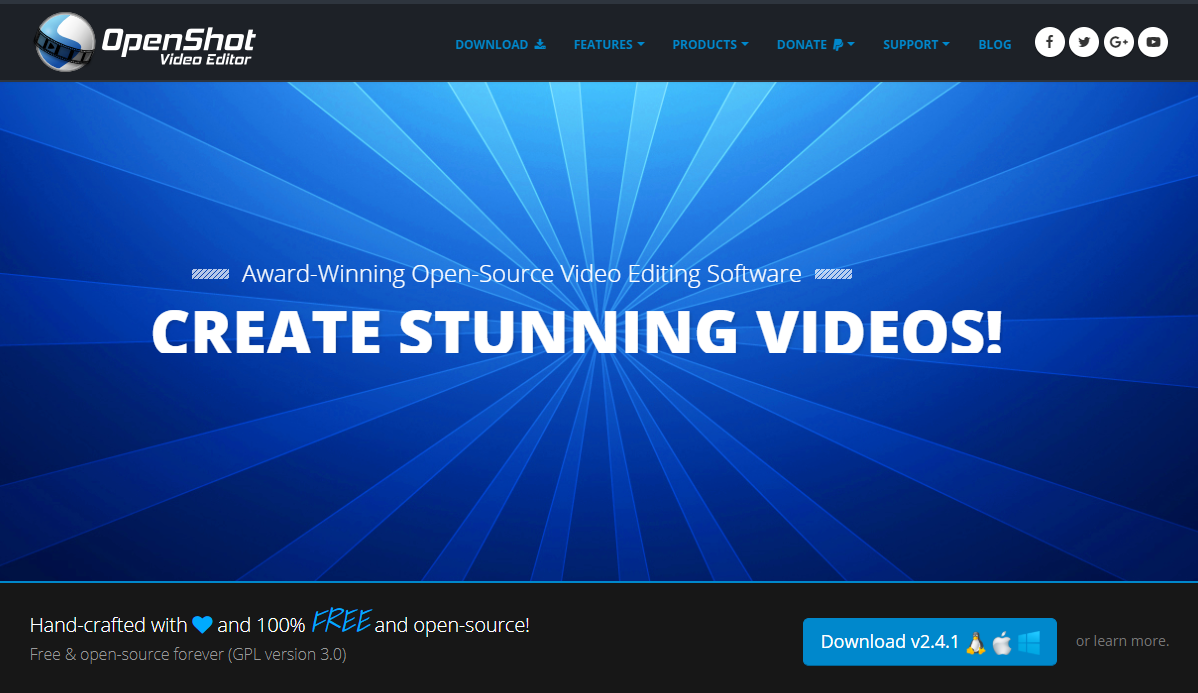Click the PayPal icon next to DONATE

tap(837, 44)
